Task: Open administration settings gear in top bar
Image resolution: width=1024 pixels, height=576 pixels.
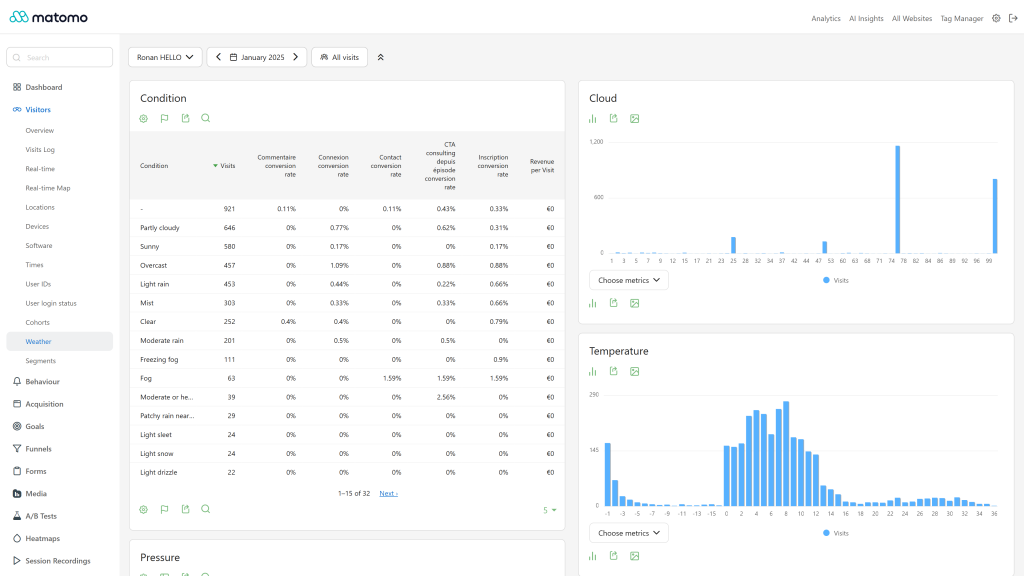Action: click(x=996, y=18)
